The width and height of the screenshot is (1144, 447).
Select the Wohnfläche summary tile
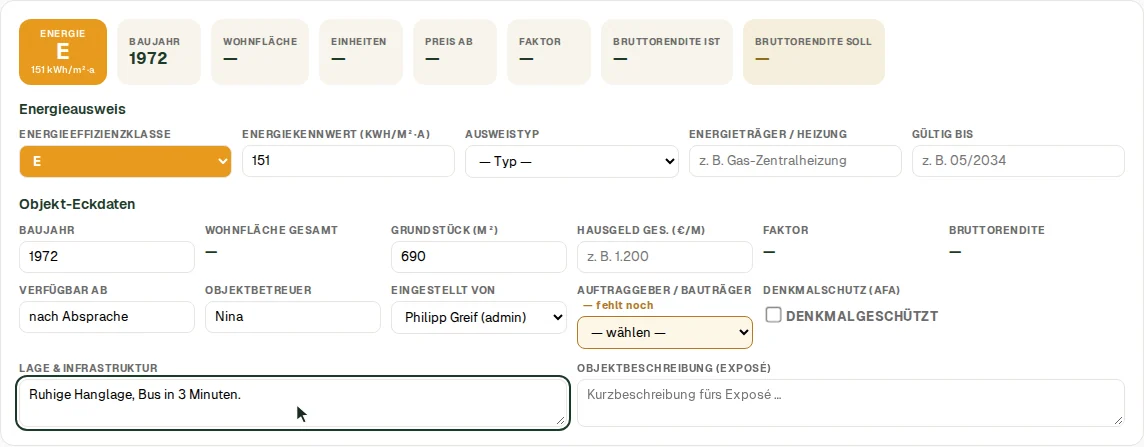click(x=260, y=52)
